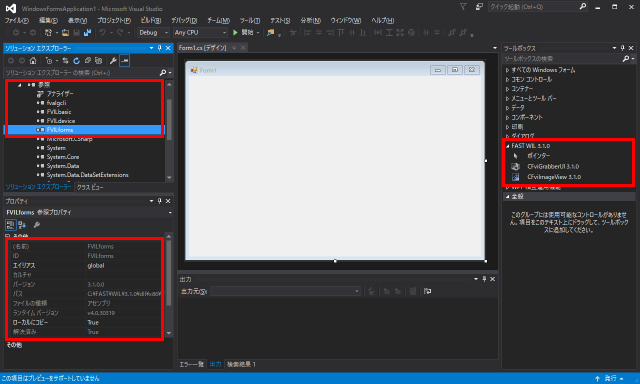The height and width of the screenshot is (384, 640).
Task: Select the CFviImageView 3.1.0 toolbox control
Action: coord(554,177)
